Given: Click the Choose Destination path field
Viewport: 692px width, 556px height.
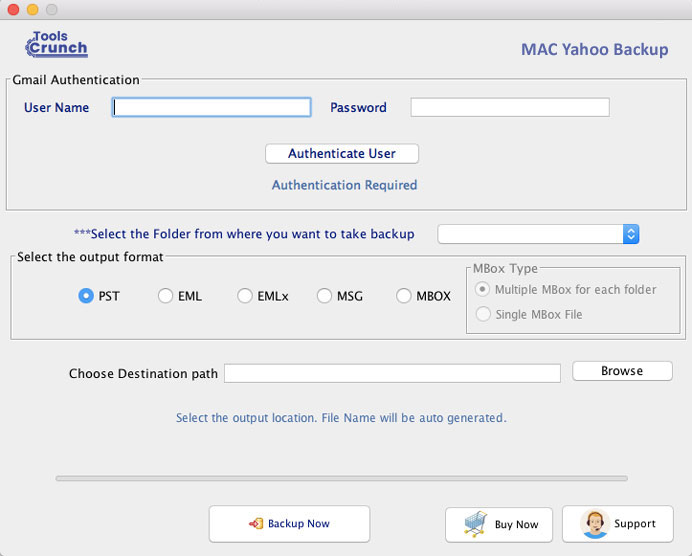Looking at the screenshot, I should (x=392, y=373).
